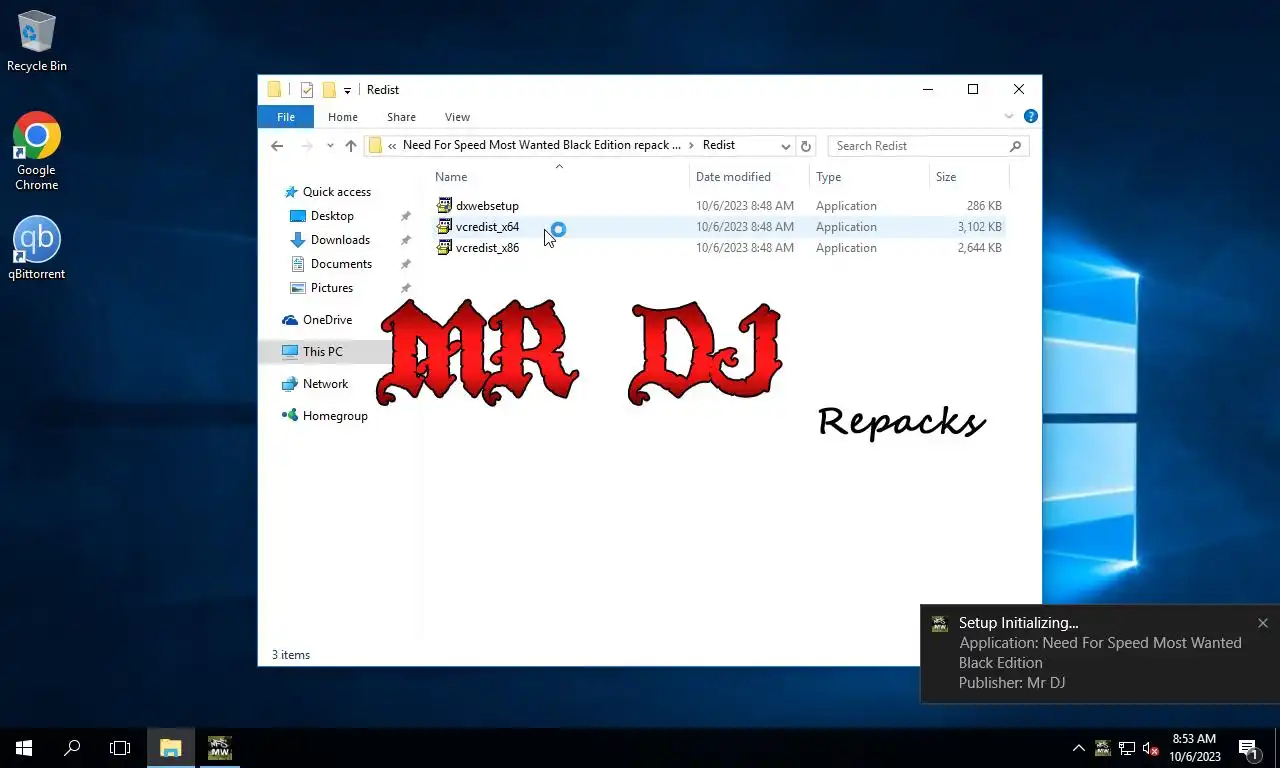Click the 286 KB size cell

tap(984, 206)
